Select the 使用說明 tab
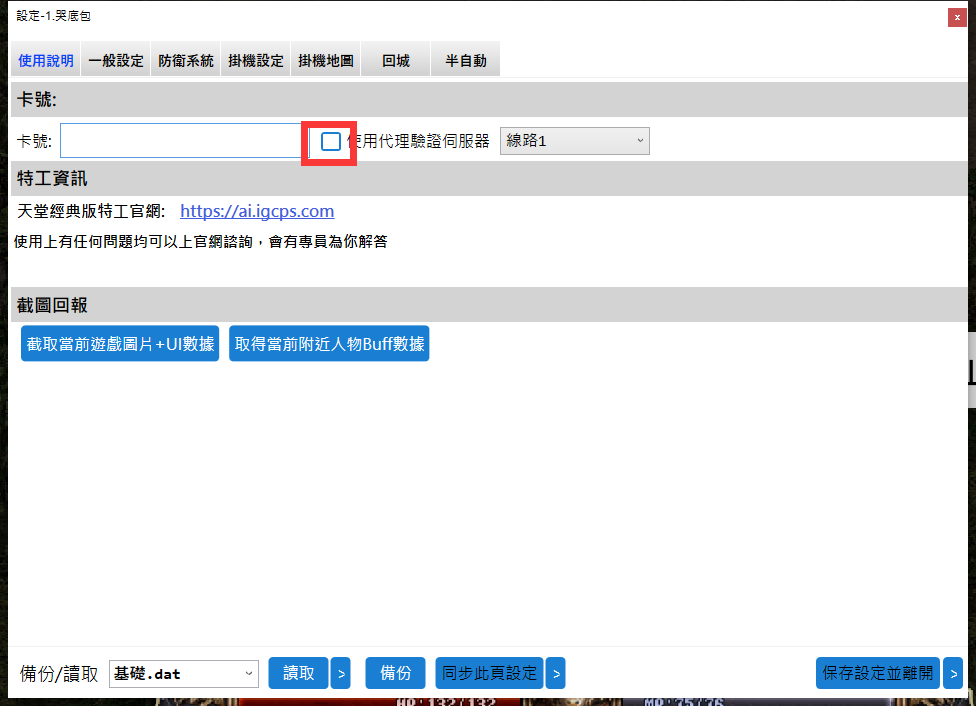 click(x=46, y=59)
